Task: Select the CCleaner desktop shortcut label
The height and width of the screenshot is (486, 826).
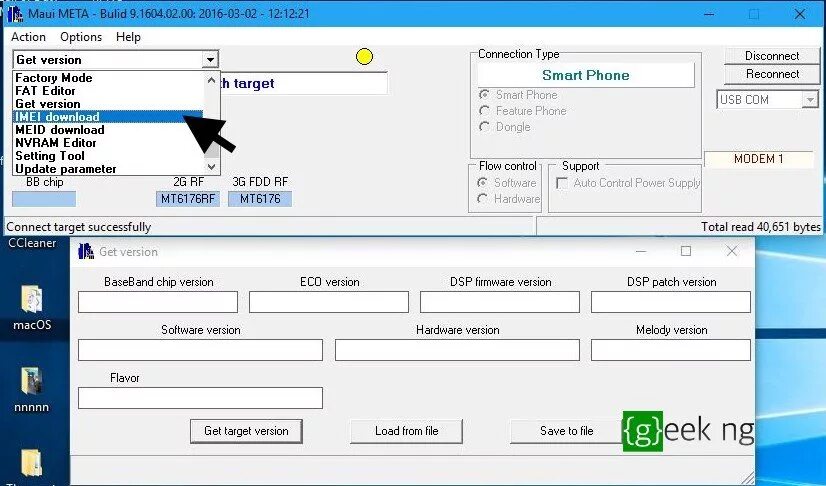Action: click(32, 243)
